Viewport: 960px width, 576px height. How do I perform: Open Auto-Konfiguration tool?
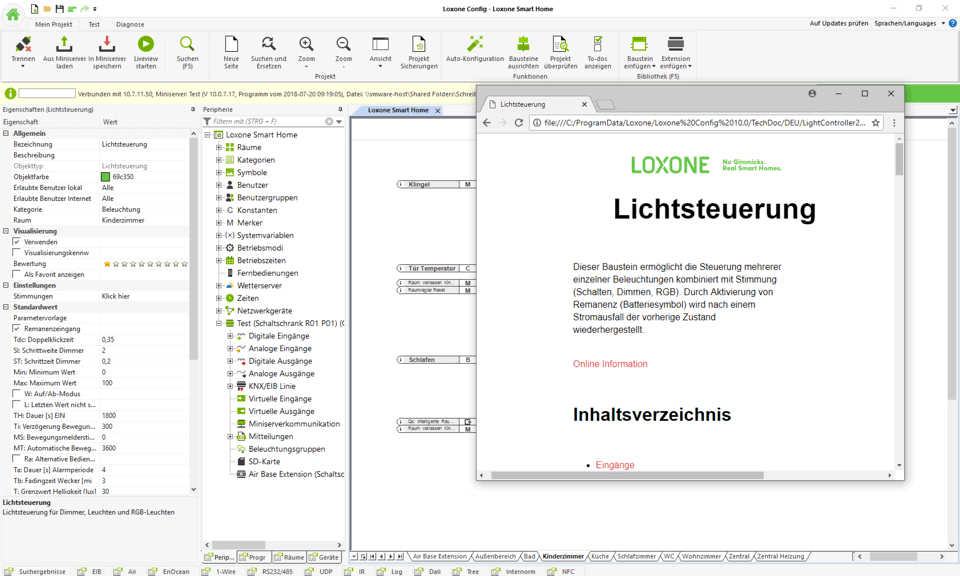click(475, 45)
